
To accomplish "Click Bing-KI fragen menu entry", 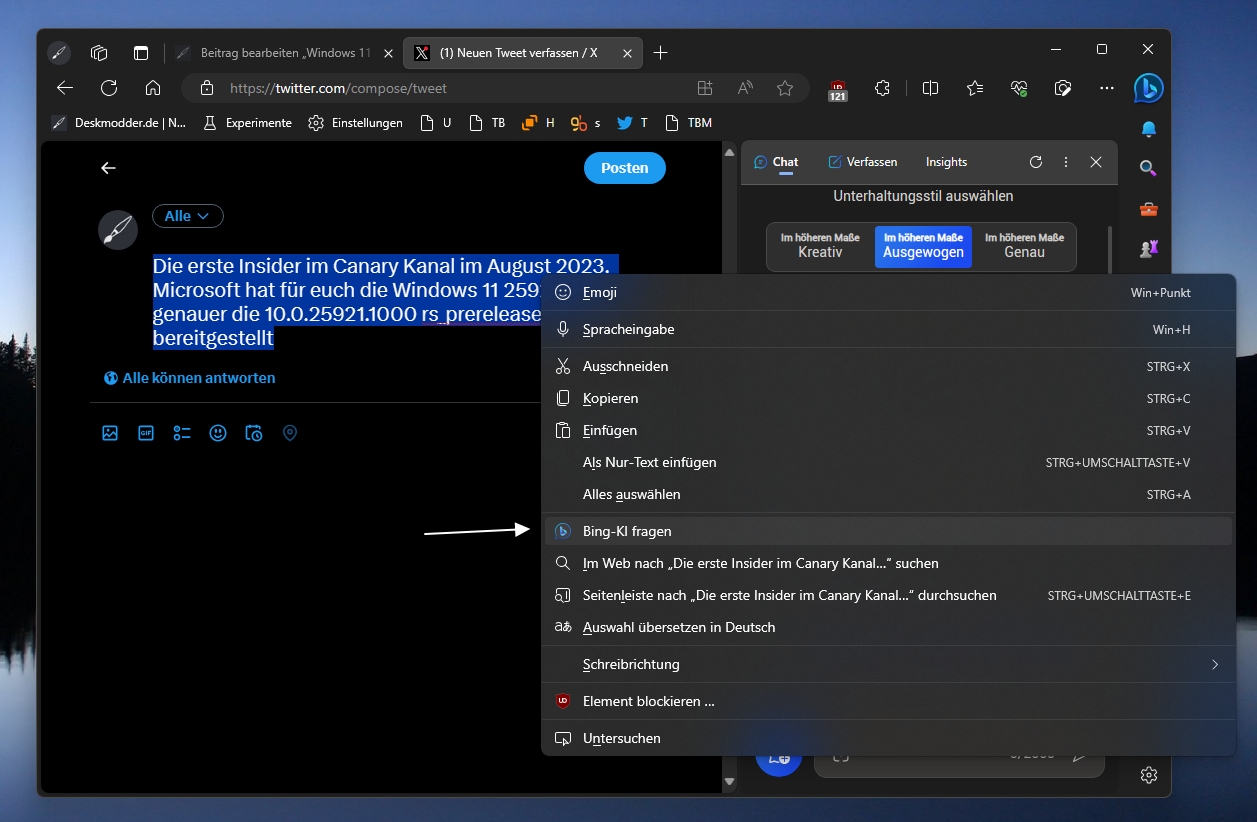I will pyautogui.click(x=888, y=531).
